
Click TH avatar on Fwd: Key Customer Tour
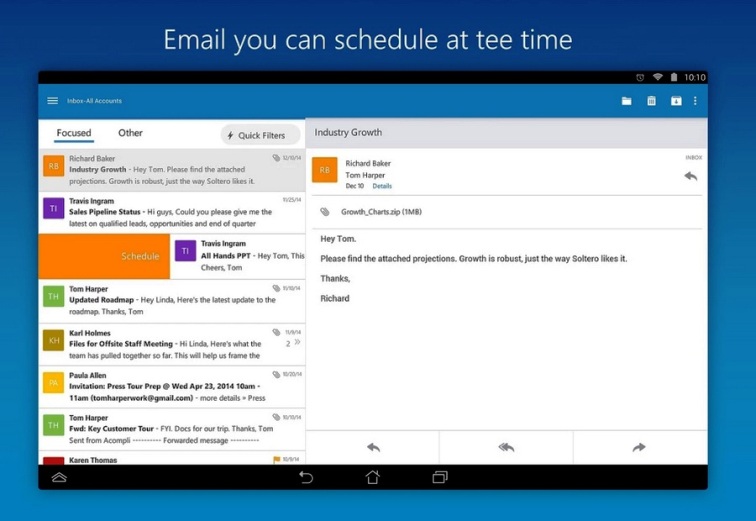[54, 425]
